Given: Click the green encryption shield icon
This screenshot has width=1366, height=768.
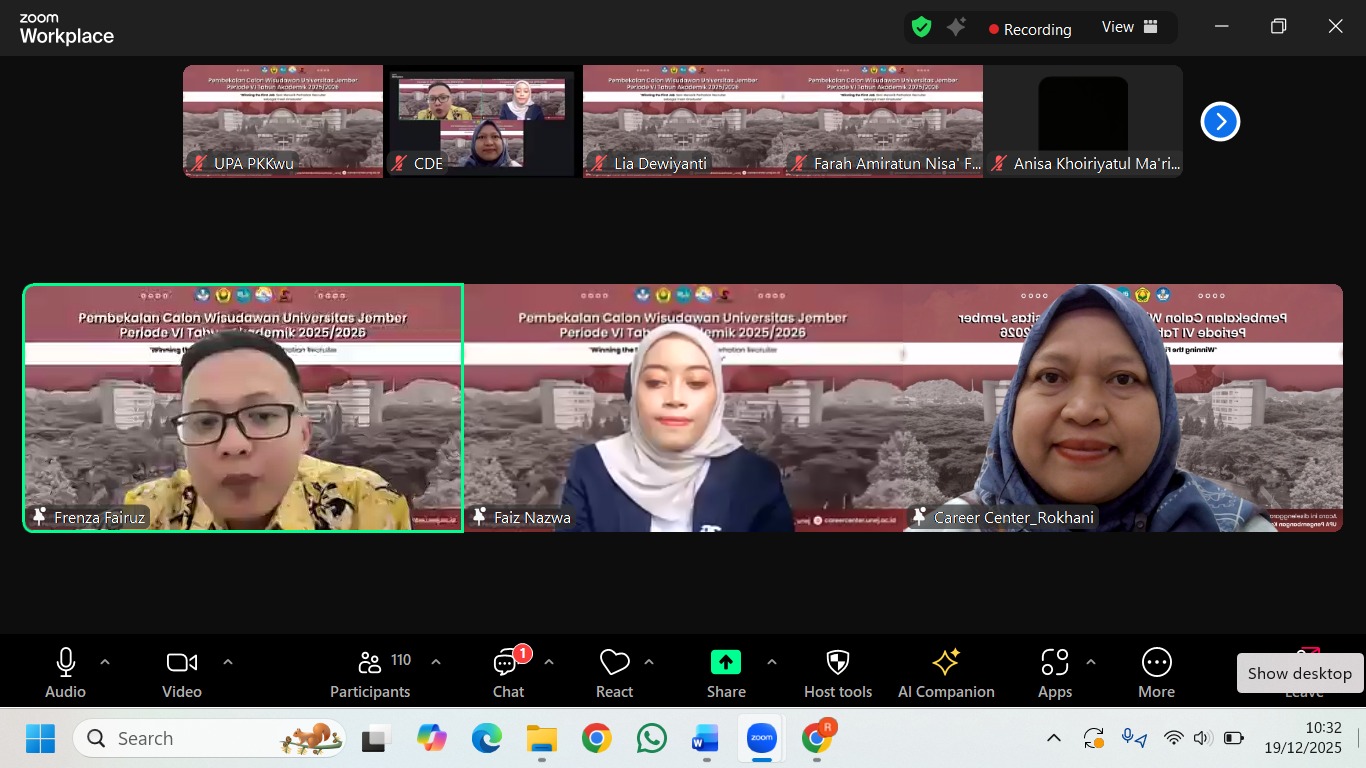Looking at the screenshot, I should (x=921, y=28).
